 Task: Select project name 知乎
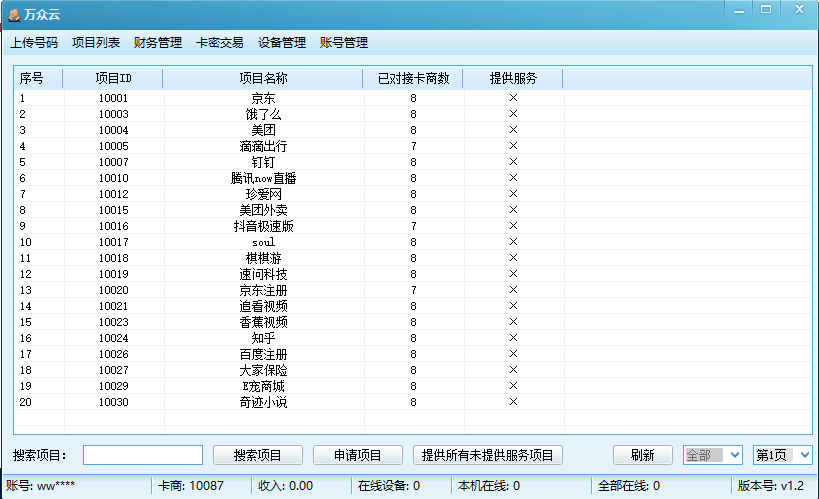click(x=263, y=338)
